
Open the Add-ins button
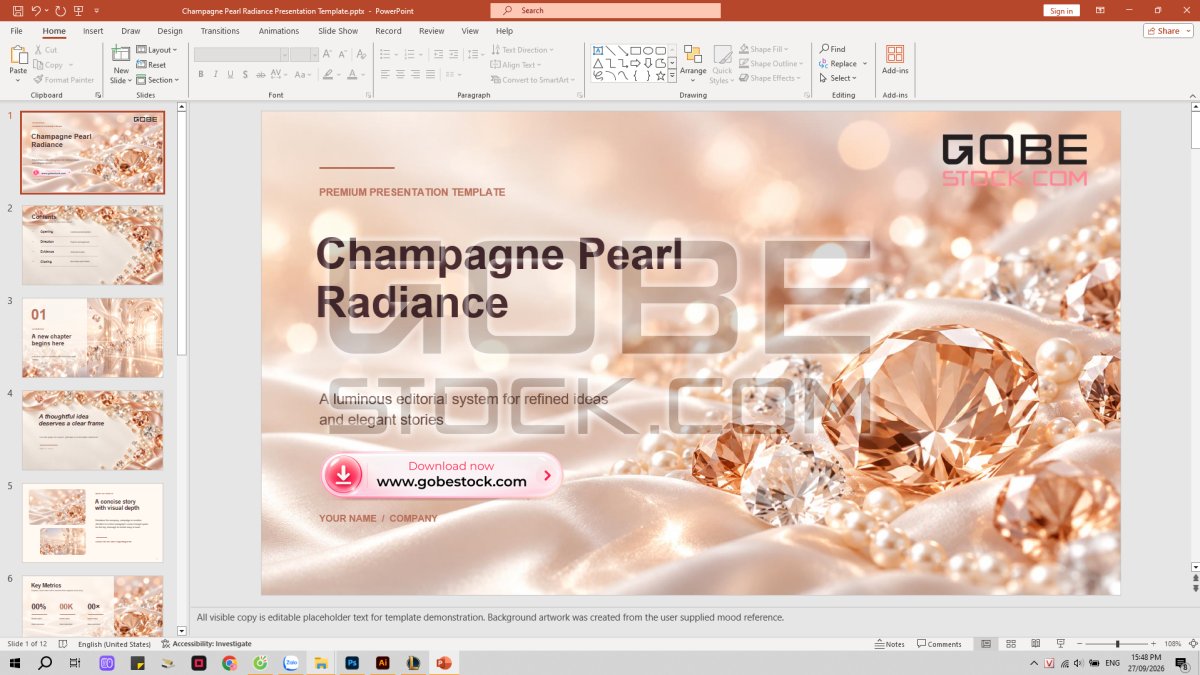click(895, 58)
